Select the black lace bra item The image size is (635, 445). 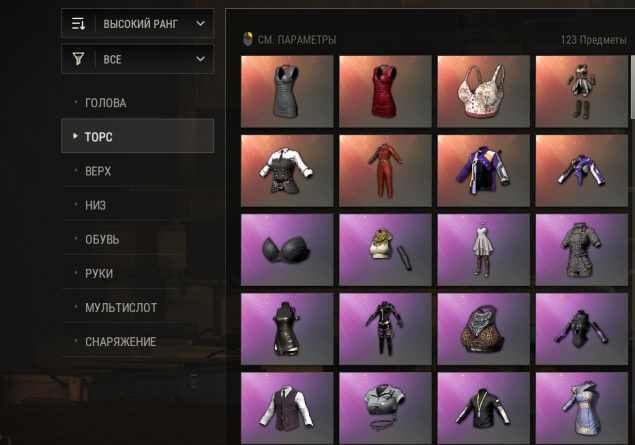coord(287,250)
